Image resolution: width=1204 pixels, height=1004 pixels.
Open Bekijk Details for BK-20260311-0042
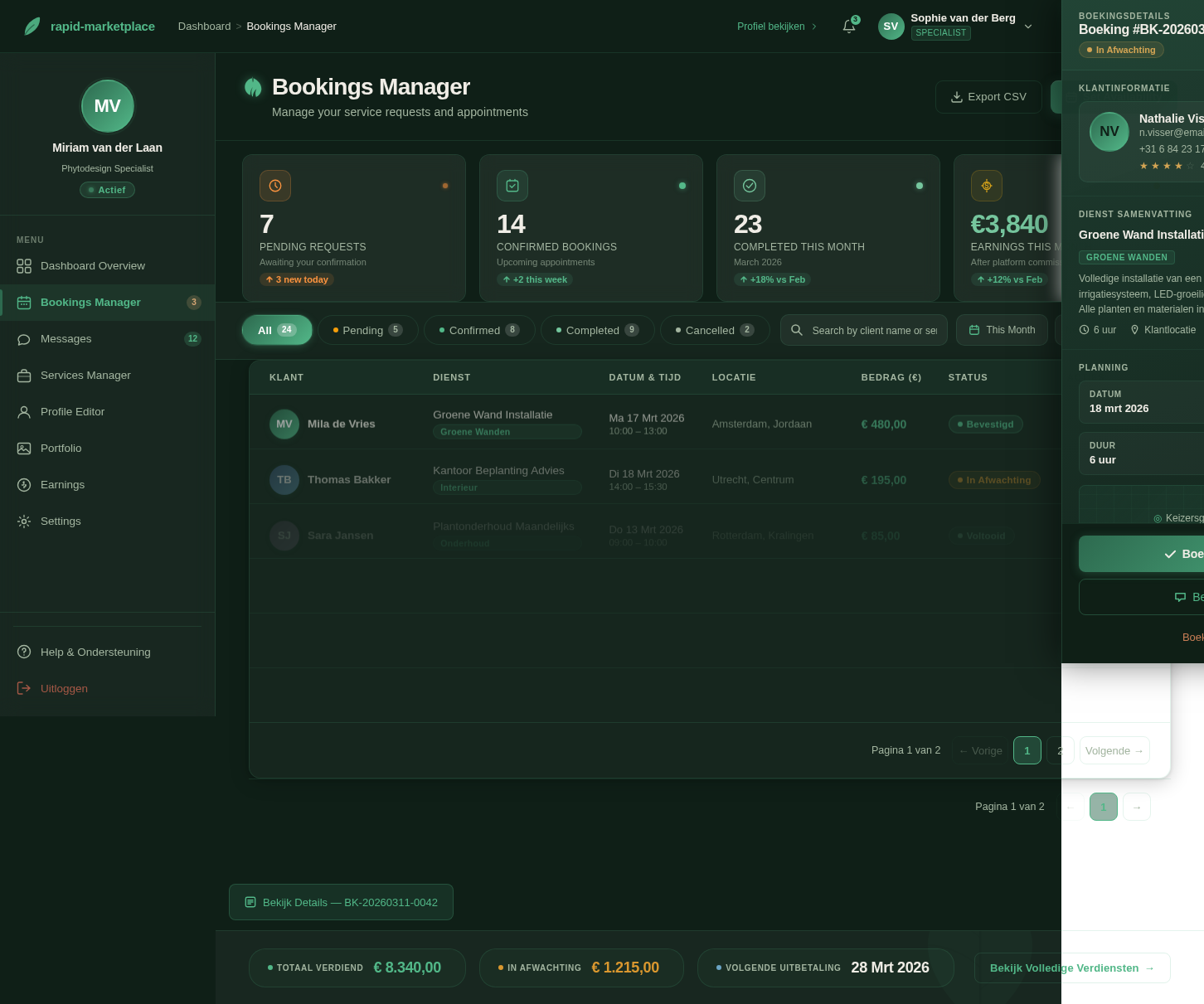(x=341, y=902)
